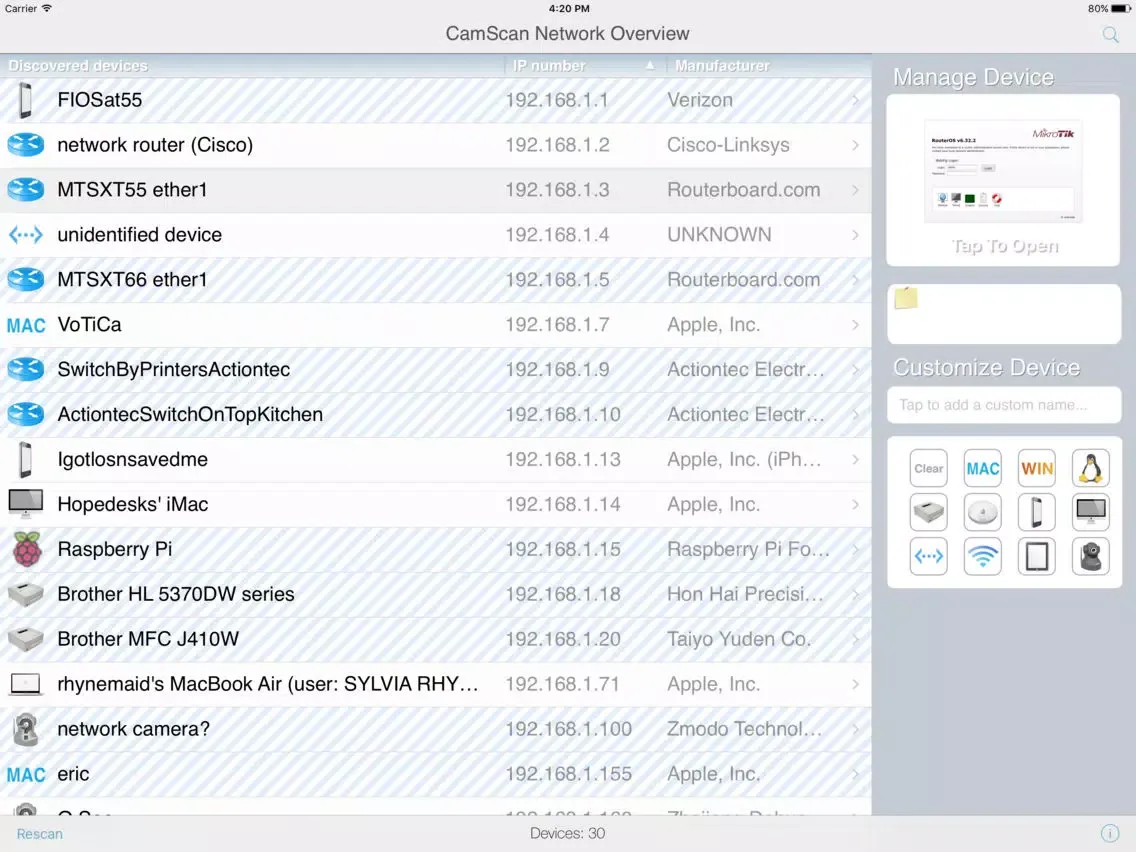Tap the yellow sticky note icon

pos(906,298)
